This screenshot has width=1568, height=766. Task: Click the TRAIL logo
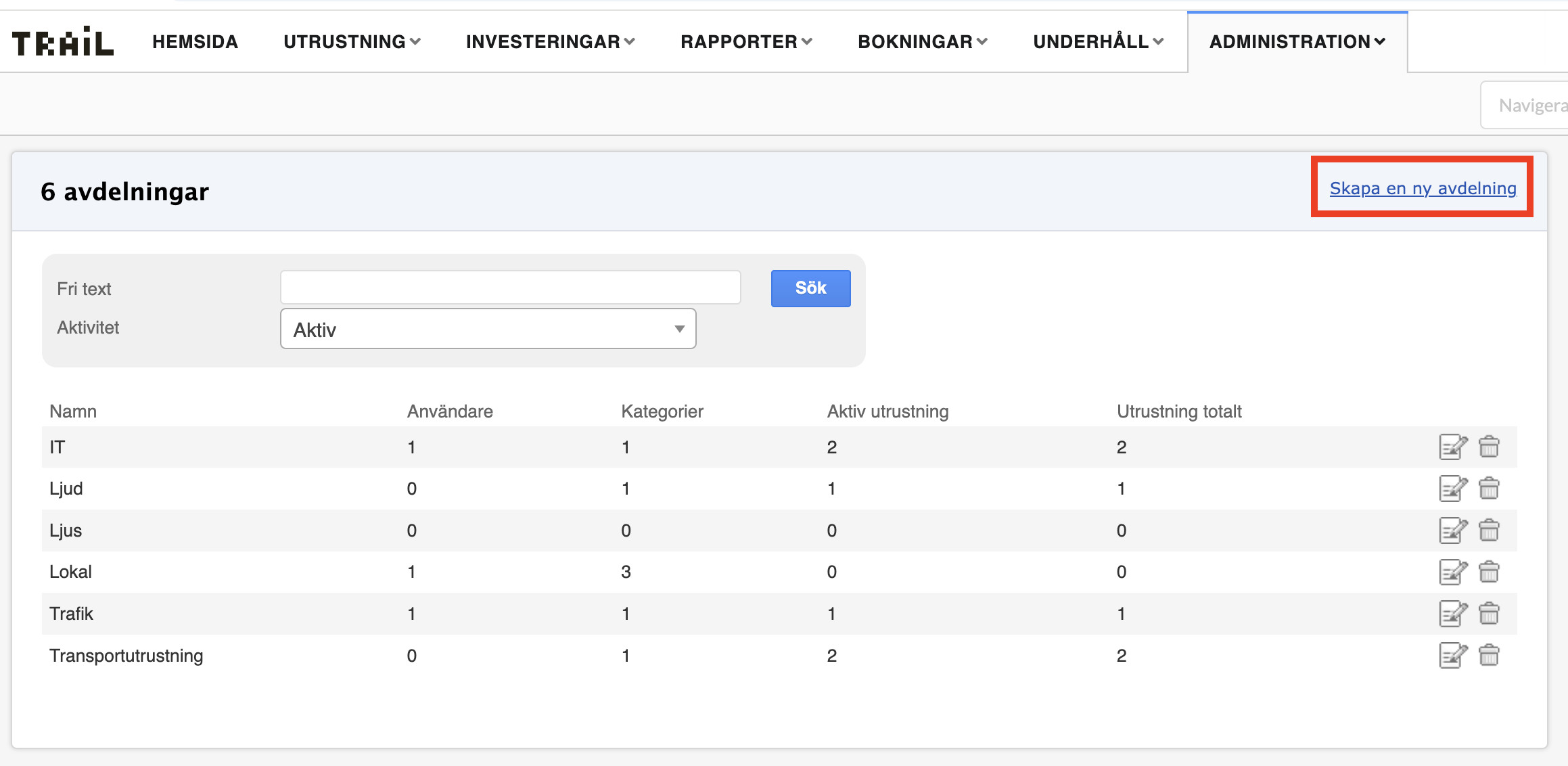coord(63,42)
